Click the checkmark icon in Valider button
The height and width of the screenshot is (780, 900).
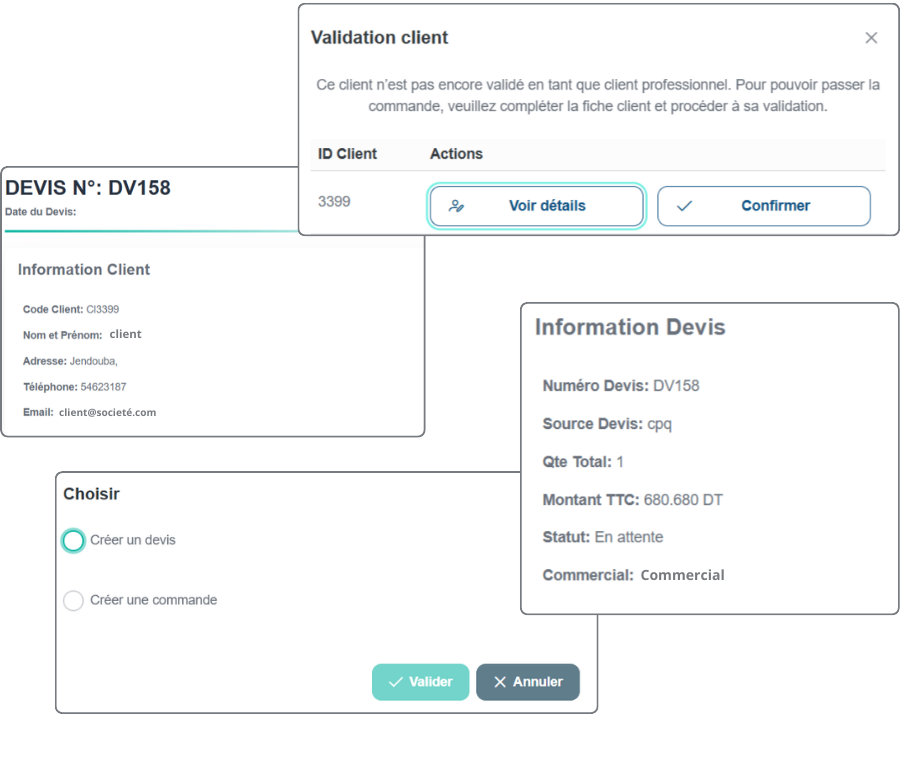(x=395, y=682)
